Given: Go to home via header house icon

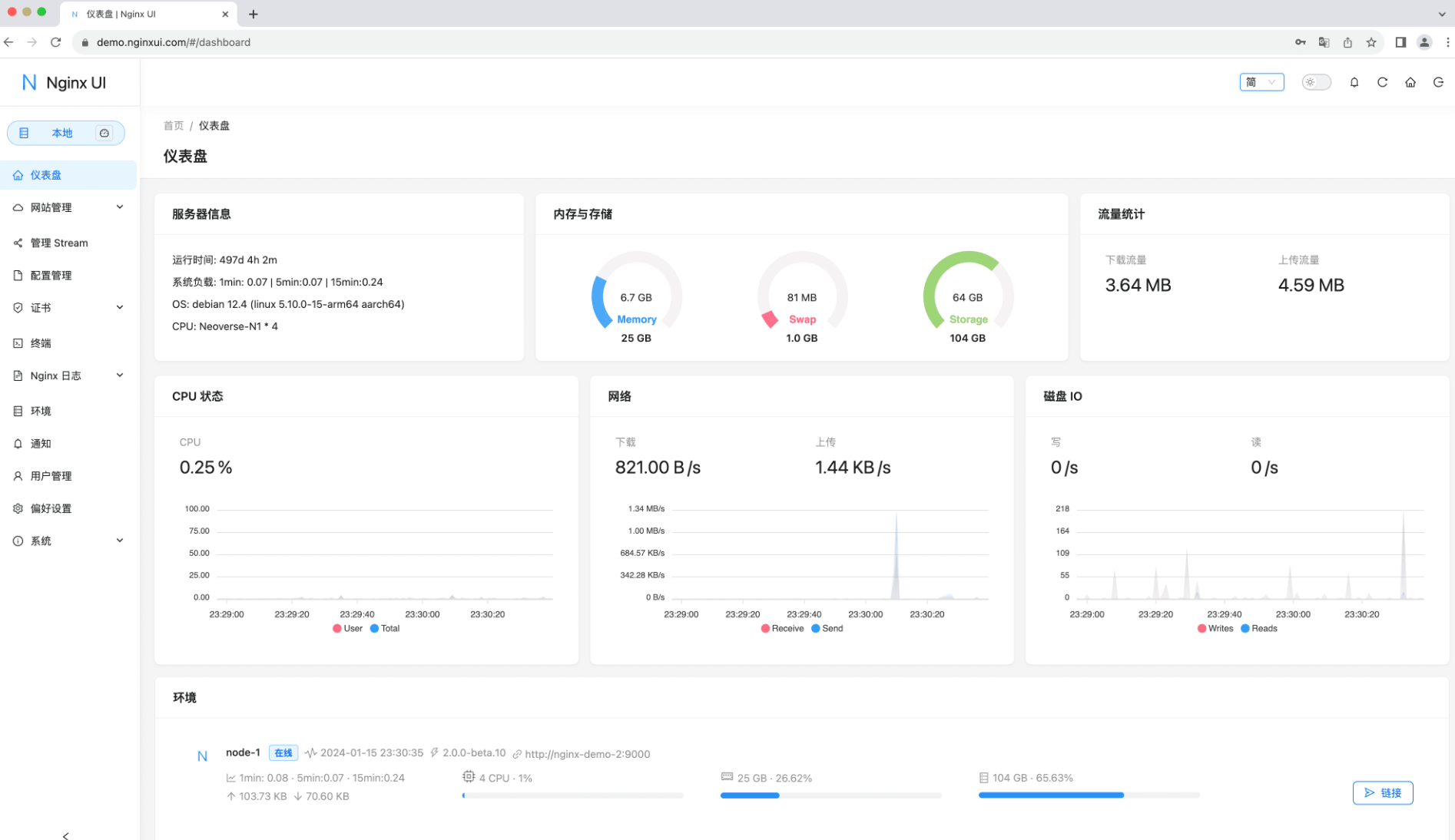Looking at the screenshot, I should click(1410, 82).
